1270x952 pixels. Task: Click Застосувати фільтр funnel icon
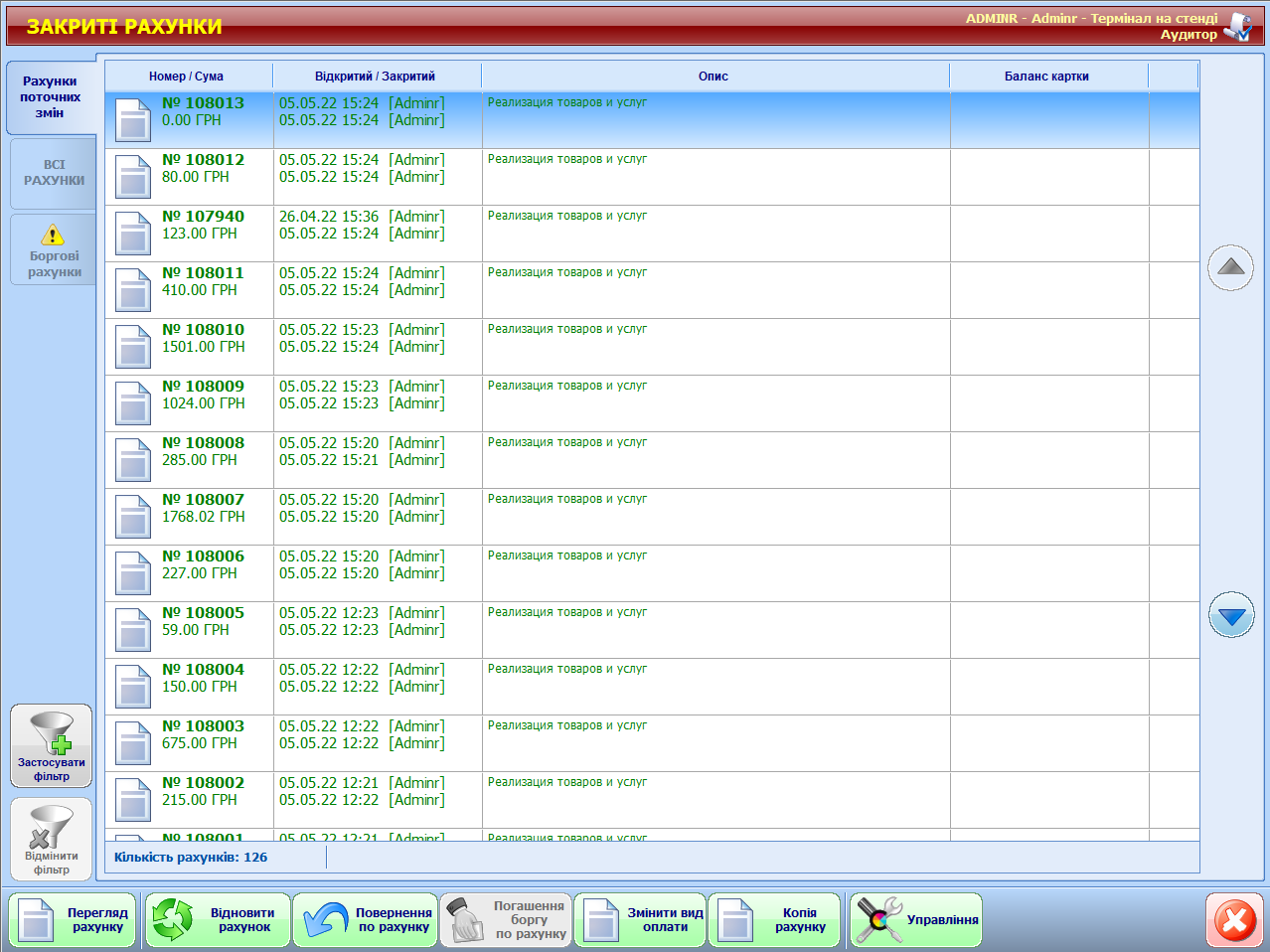click(52, 733)
